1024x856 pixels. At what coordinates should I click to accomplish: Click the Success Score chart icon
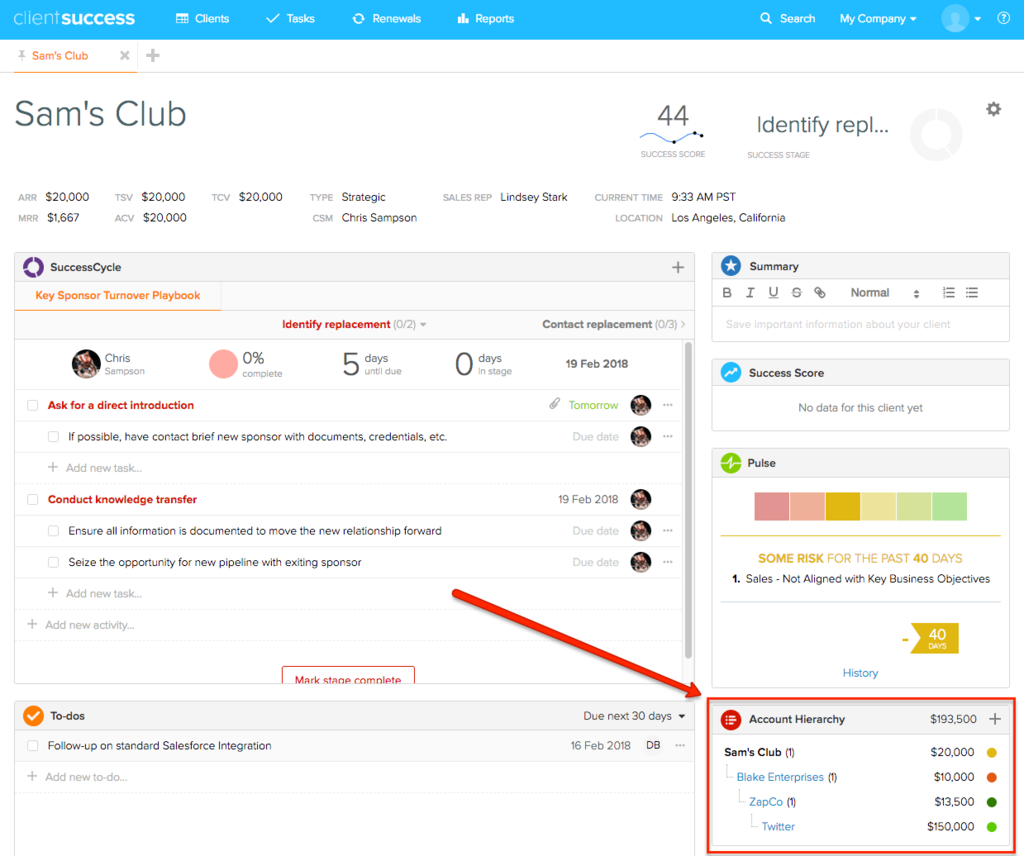731,372
